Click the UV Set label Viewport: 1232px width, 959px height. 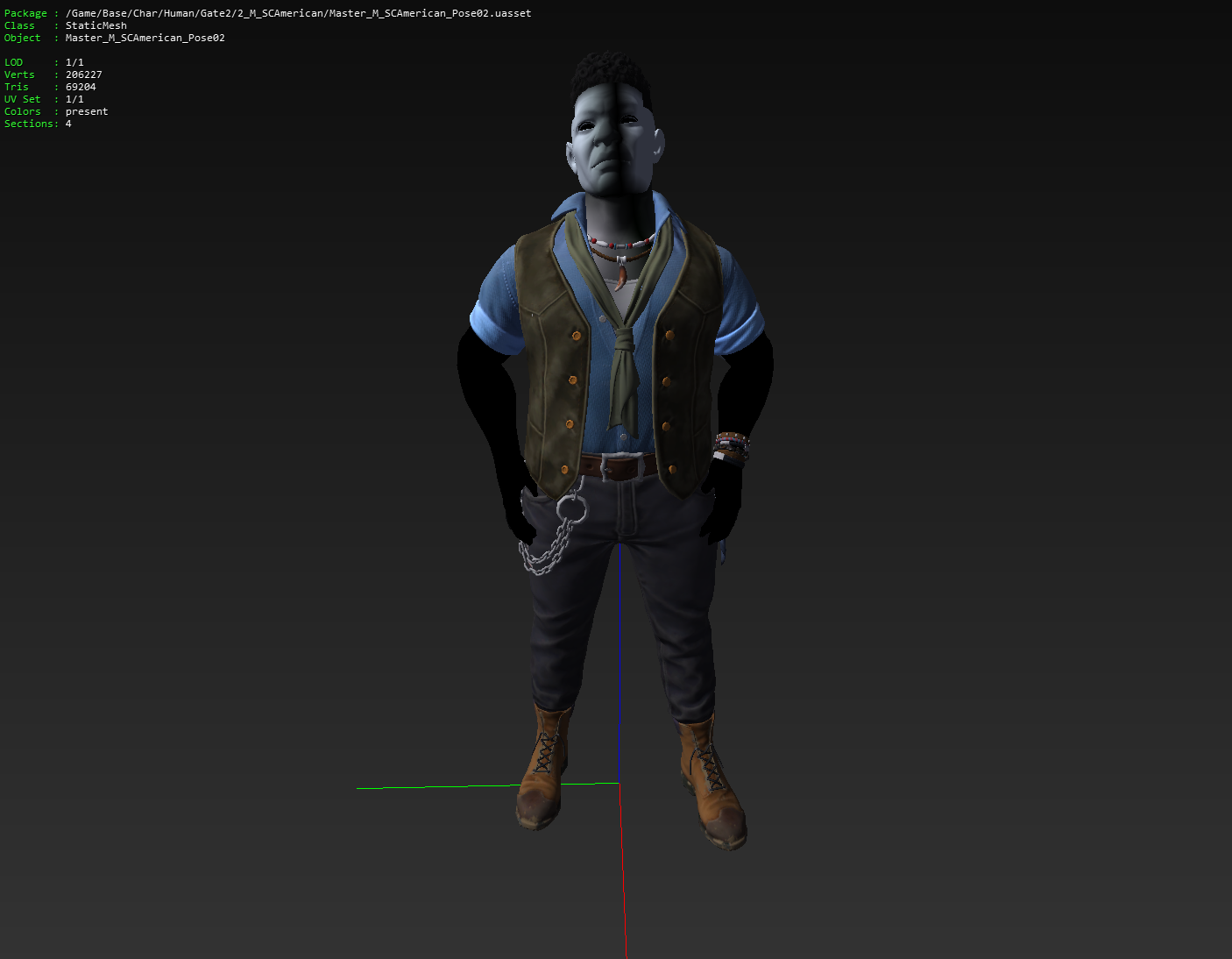click(22, 99)
